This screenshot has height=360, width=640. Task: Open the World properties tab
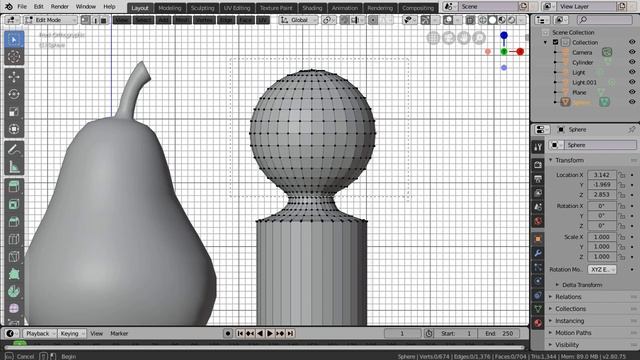[538, 221]
